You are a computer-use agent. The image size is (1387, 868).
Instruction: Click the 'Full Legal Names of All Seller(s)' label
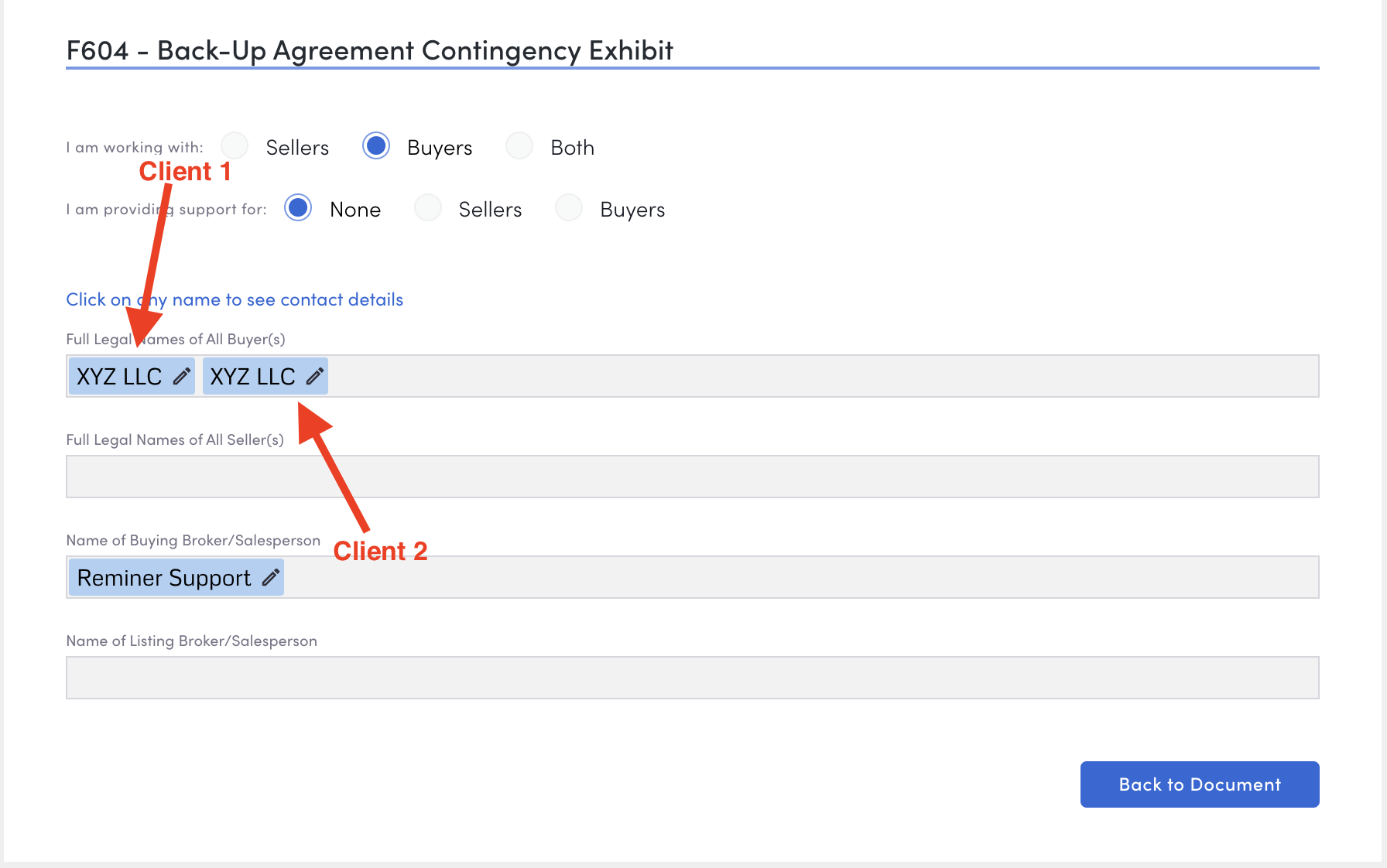pos(175,439)
